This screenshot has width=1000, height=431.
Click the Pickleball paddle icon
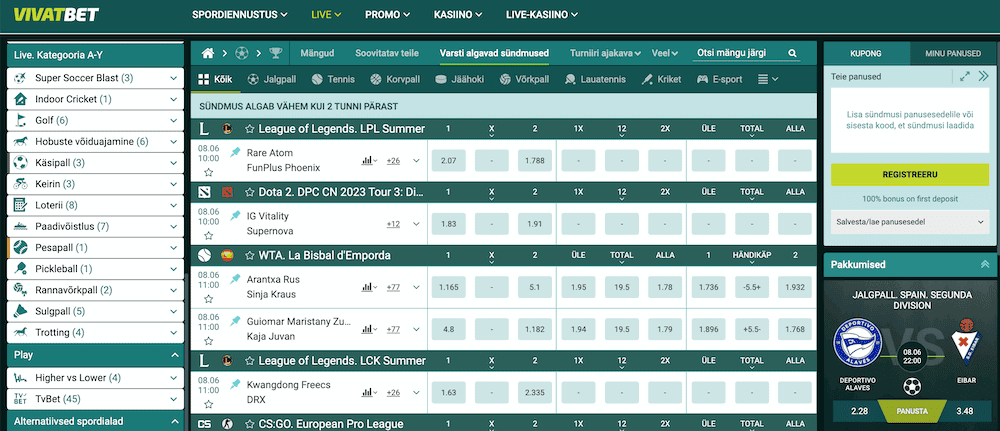20,269
